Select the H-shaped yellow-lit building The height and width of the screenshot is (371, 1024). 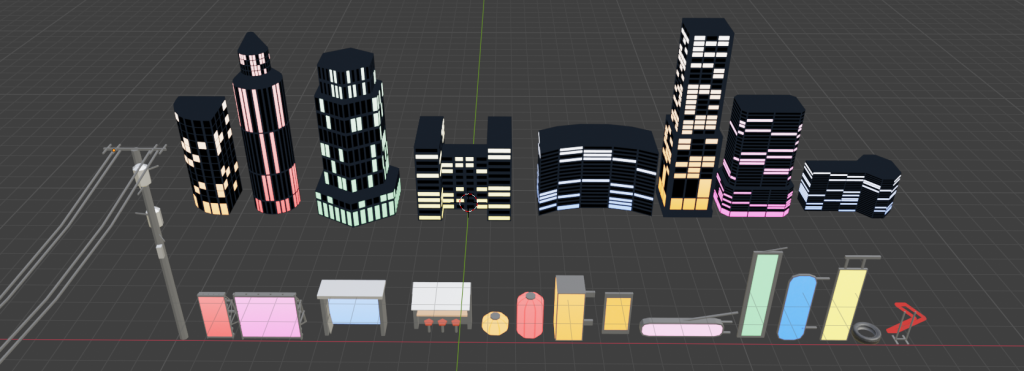coord(464,169)
